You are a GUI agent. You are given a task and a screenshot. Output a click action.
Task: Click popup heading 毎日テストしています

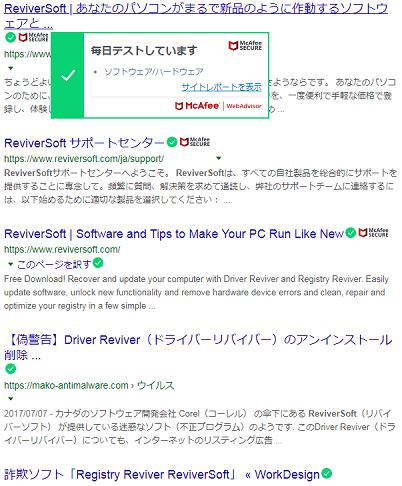click(x=144, y=51)
